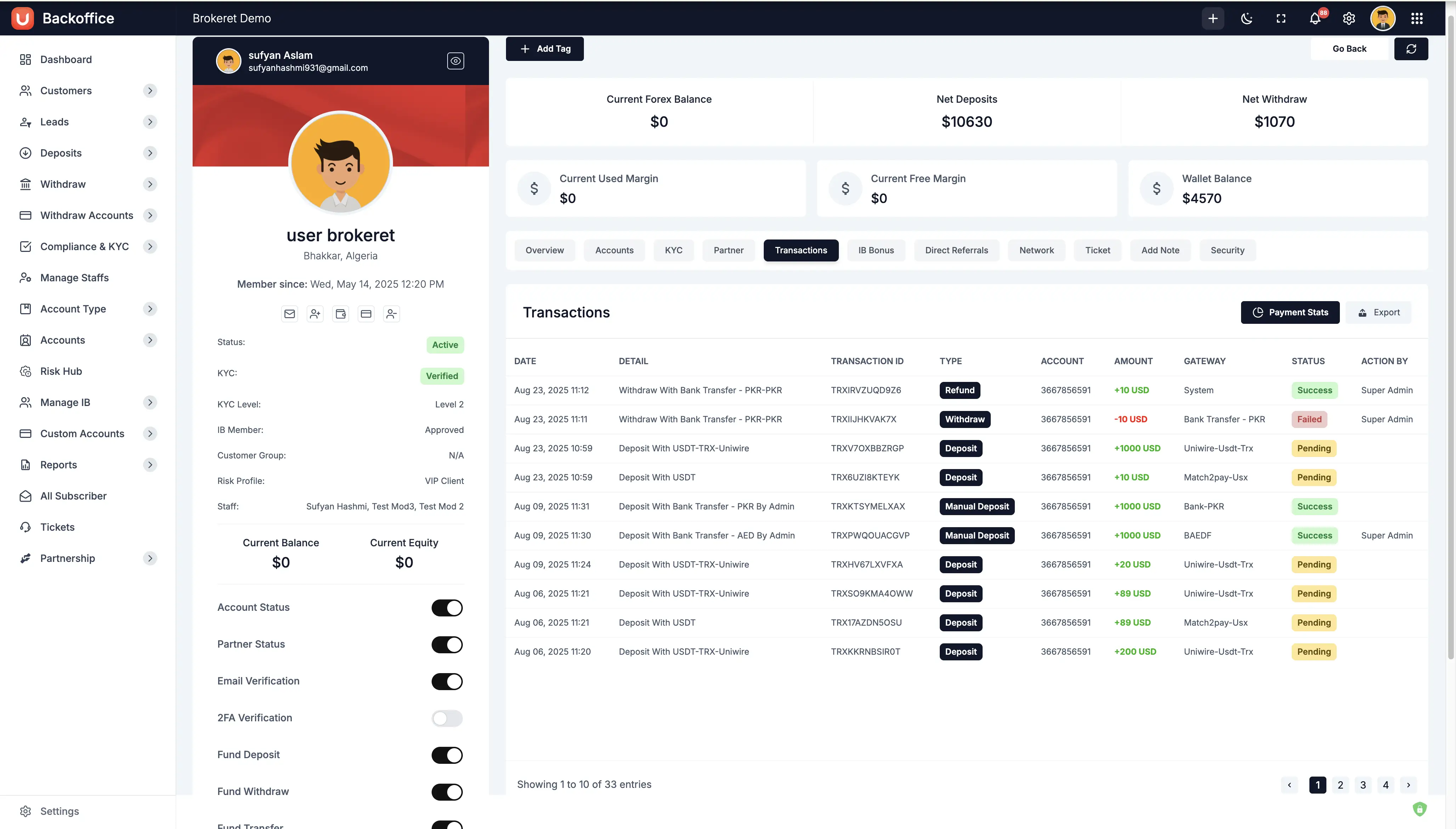
Task: Open the apps grid icon in the top bar
Action: click(x=1417, y=18)
